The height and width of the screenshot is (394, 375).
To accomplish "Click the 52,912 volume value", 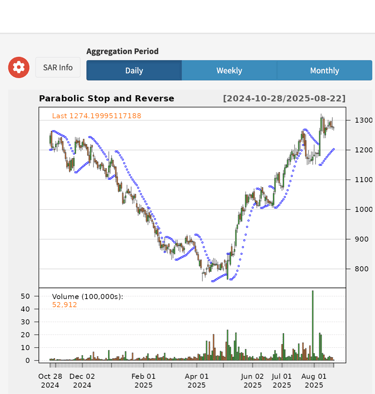I will [x=64, y=305].
